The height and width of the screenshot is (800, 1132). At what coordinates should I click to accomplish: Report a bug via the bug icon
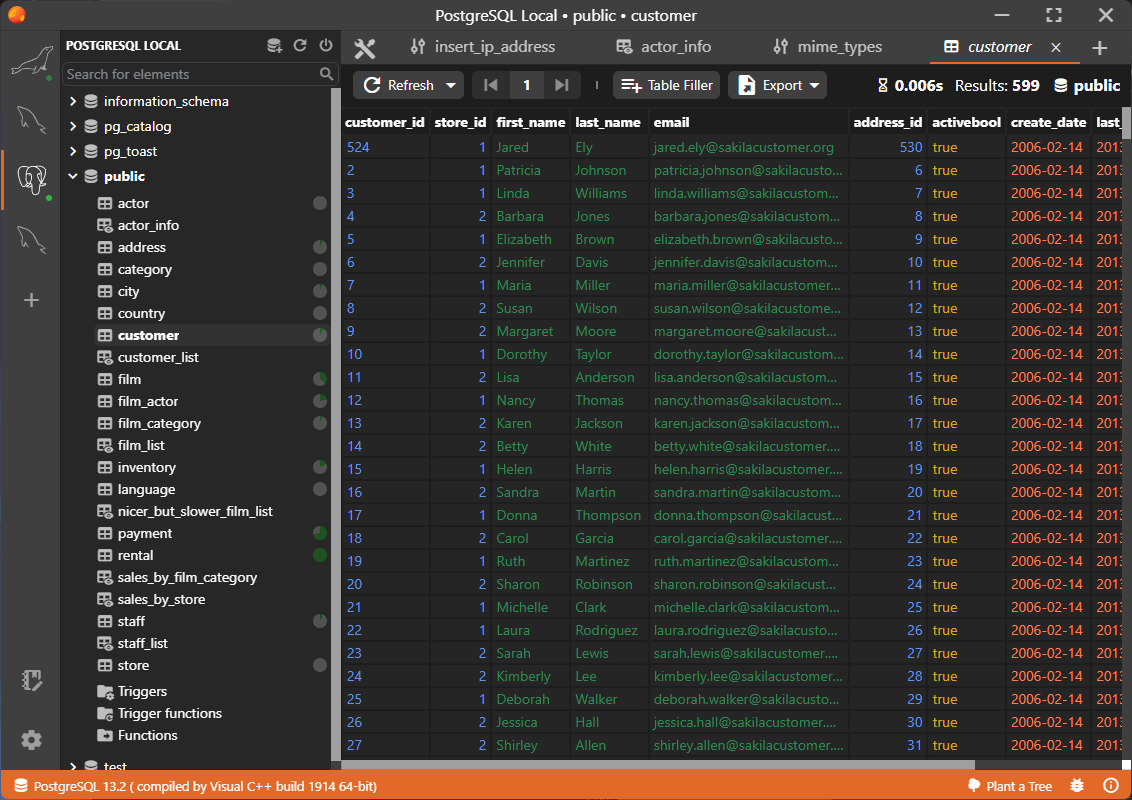(x=1078, y=786)
